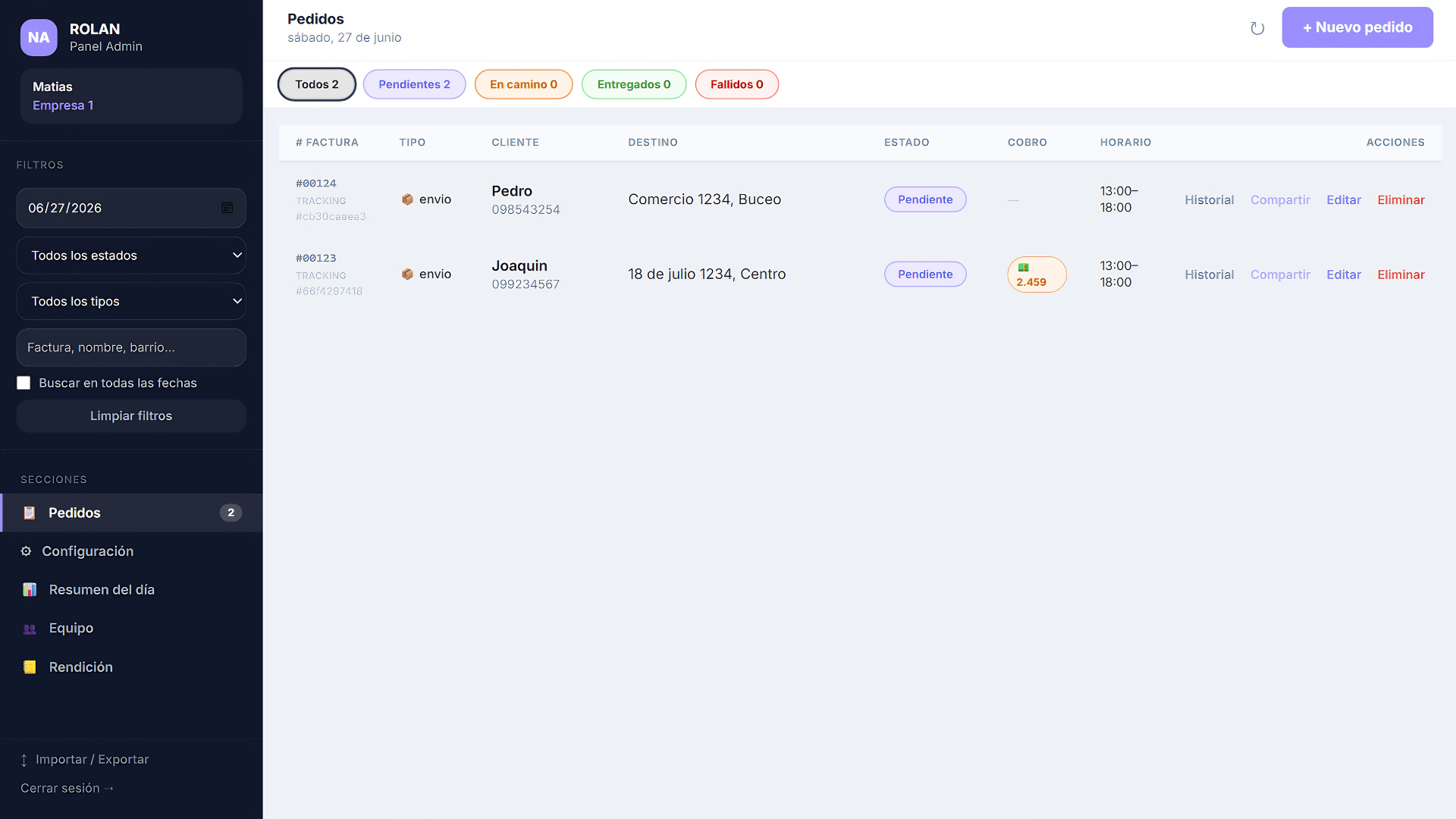Screen dimensions: 1456x819
Task: Click Eliminar for Joaquin's order
Action: pos(1401,275)
